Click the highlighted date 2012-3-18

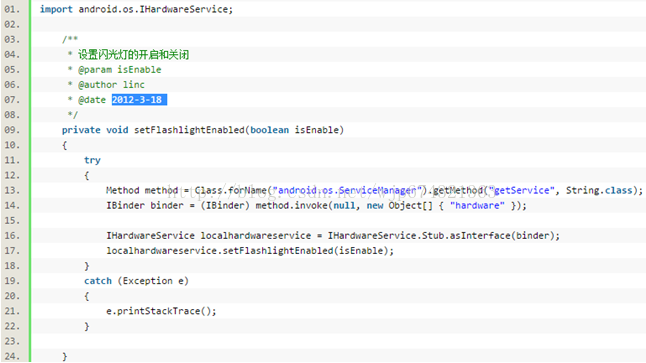(139, 100)
